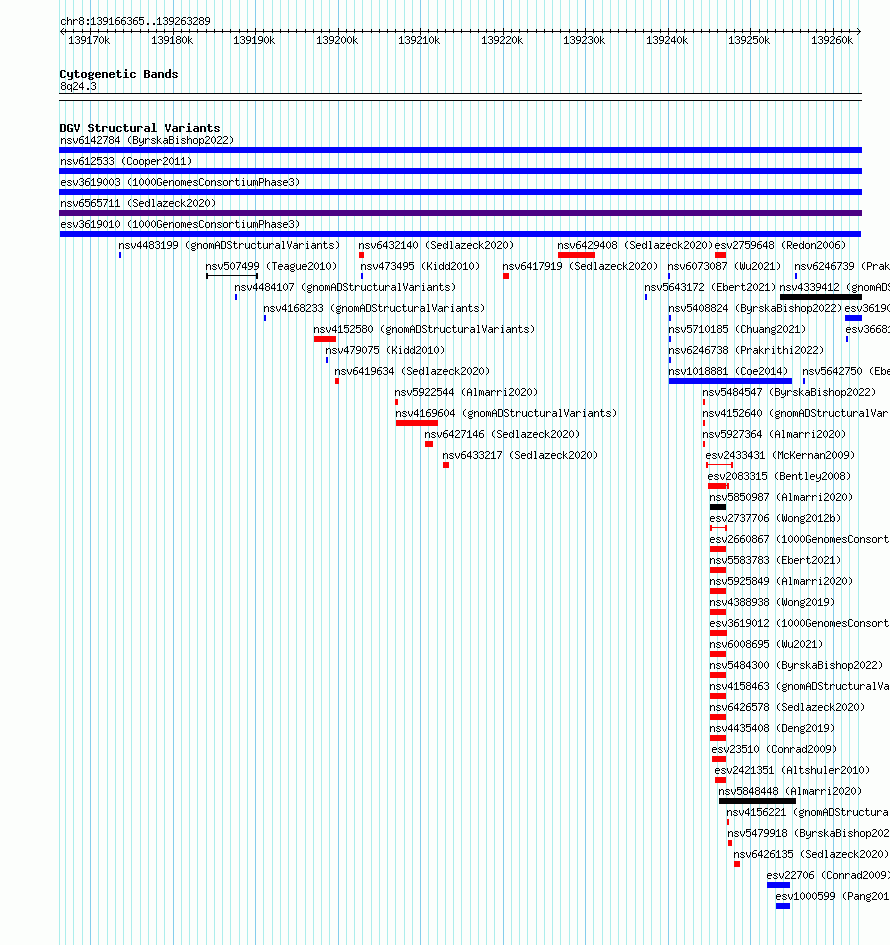The height and width of the screenshot is (945, 890).
Task: Click nsv5927364 (Almarri2020) label
Action: pos(774,435)
